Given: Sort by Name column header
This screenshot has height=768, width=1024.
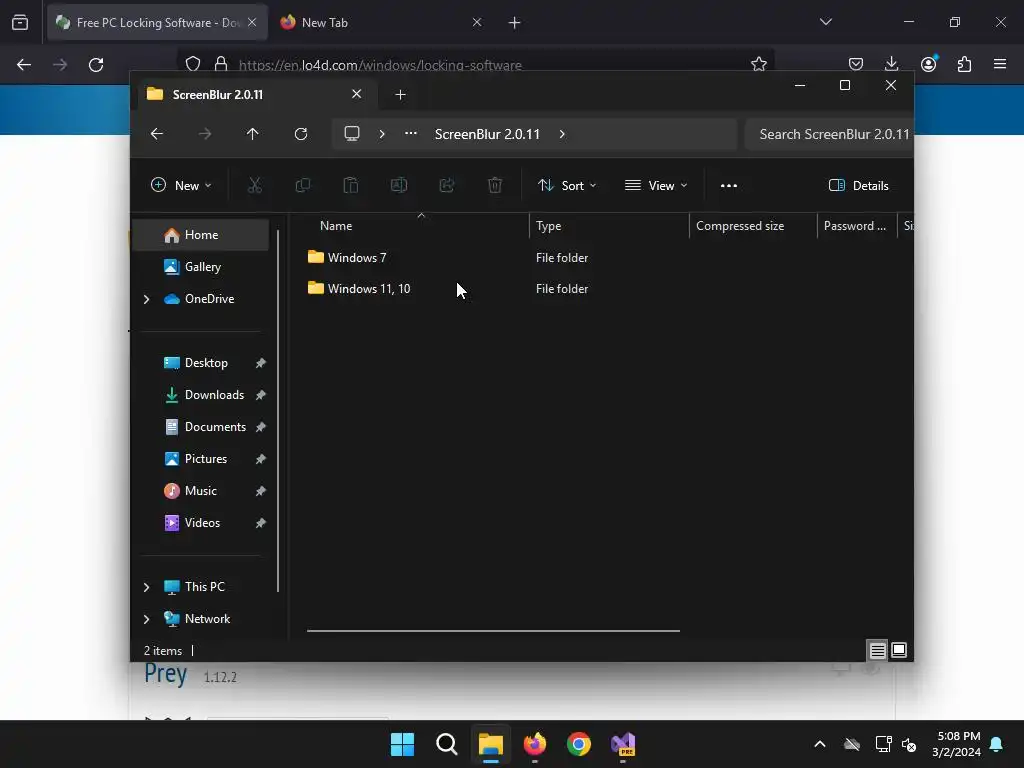Looking at the screenshot, I should [418, 226].
